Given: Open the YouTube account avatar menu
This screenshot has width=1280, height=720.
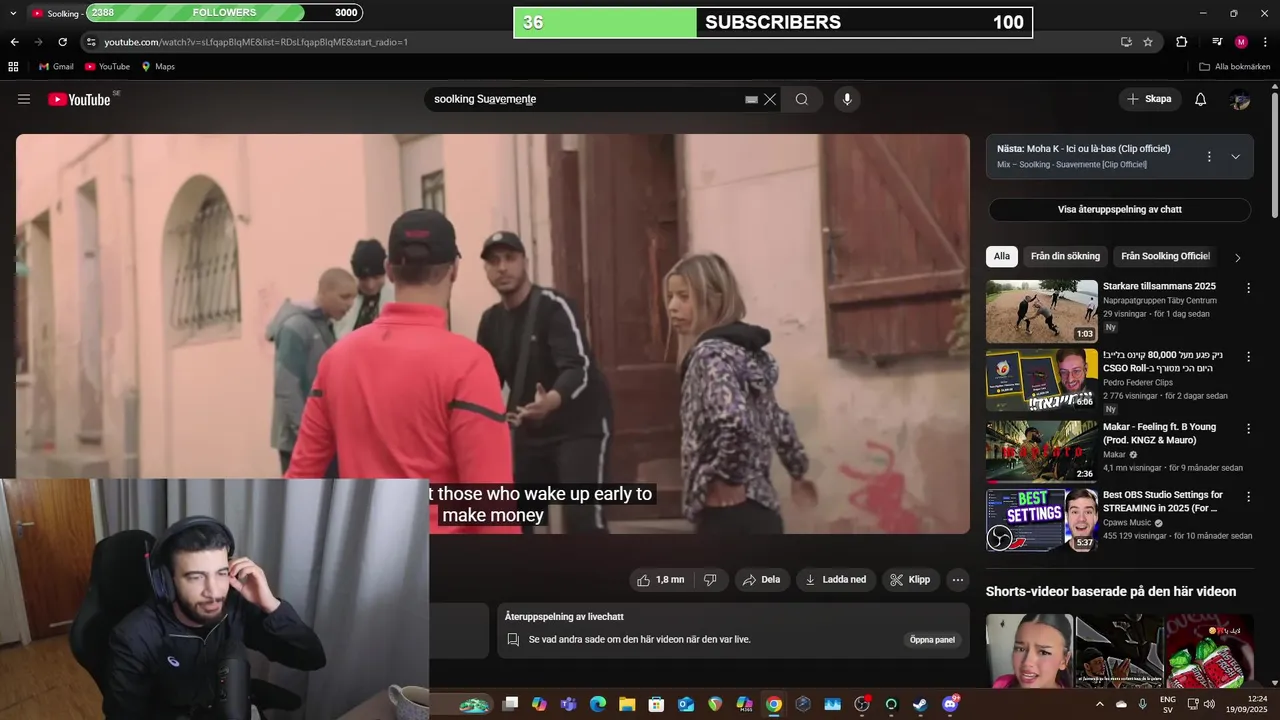Looking at the screenshot, I should click(1240, 99).
